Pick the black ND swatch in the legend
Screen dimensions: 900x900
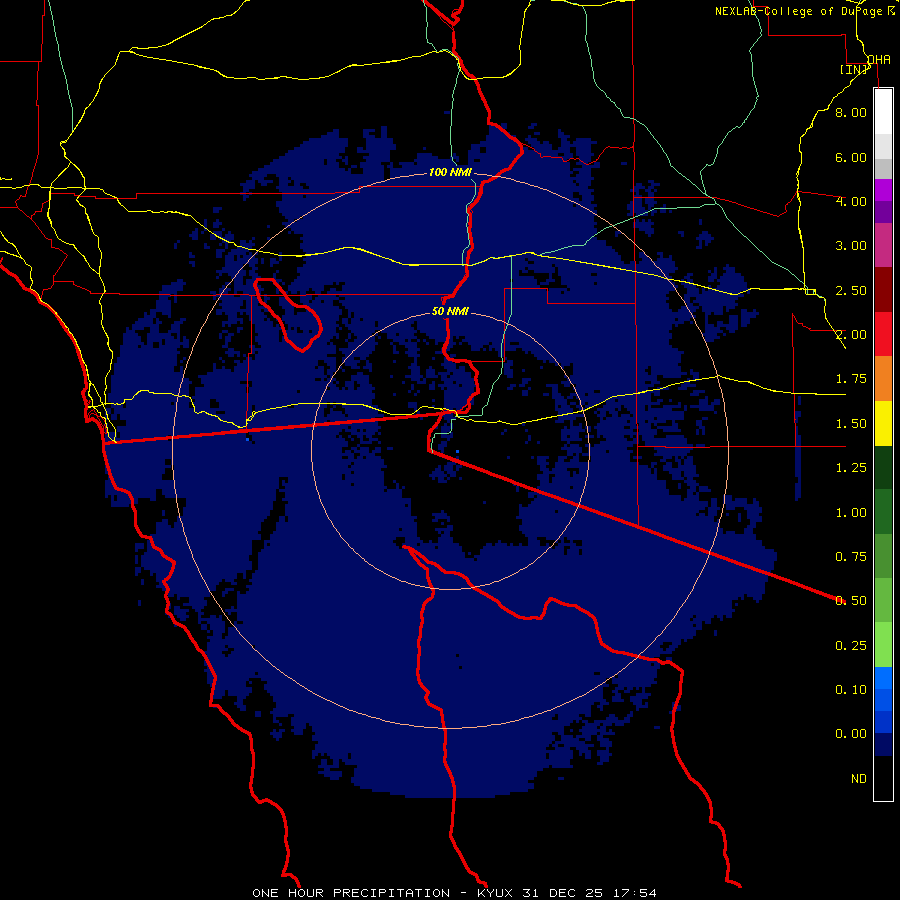click(883, 778)
